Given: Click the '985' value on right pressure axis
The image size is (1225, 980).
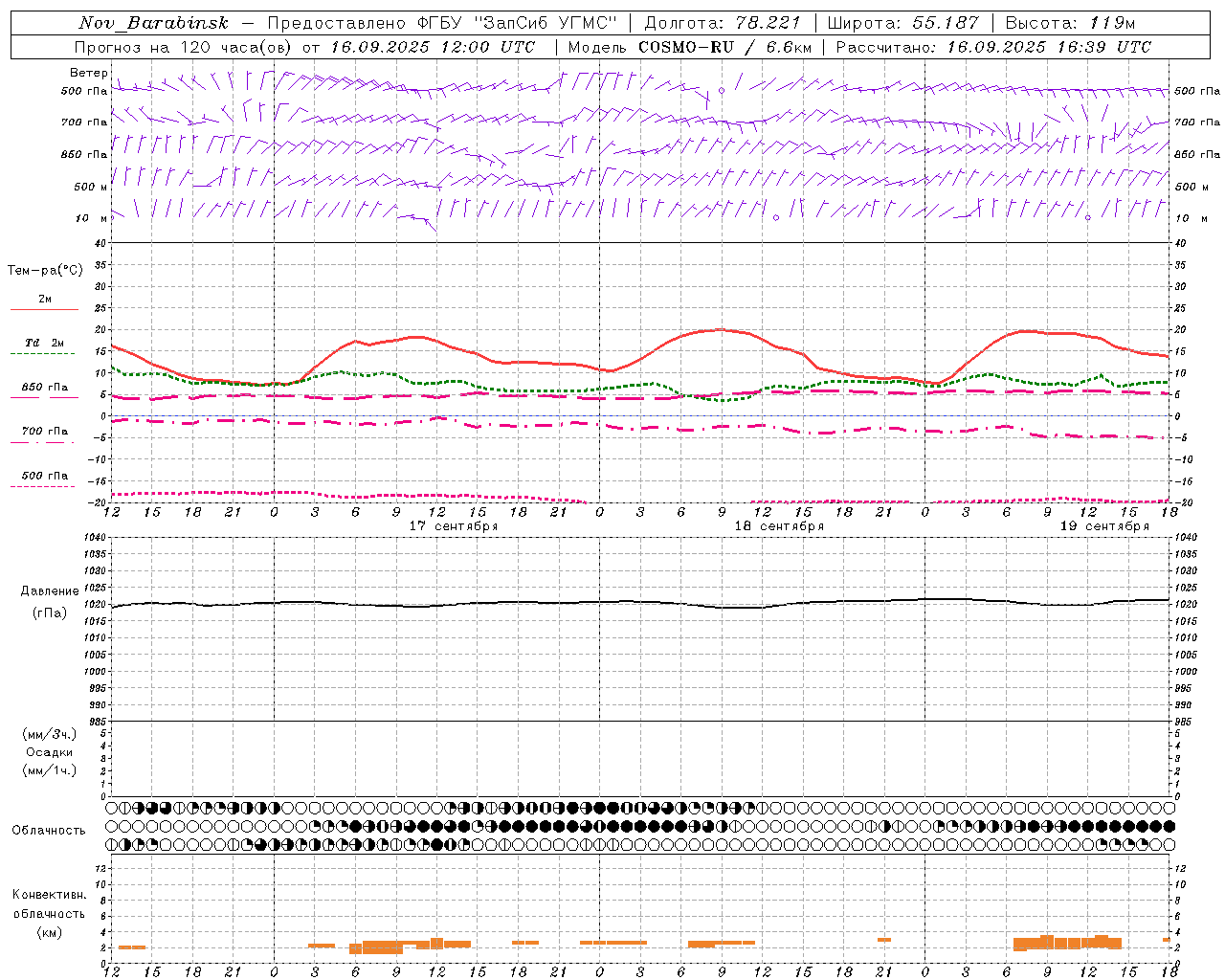Looking at the screenshot, I should pyautogui.click(x=1183, y=722).
